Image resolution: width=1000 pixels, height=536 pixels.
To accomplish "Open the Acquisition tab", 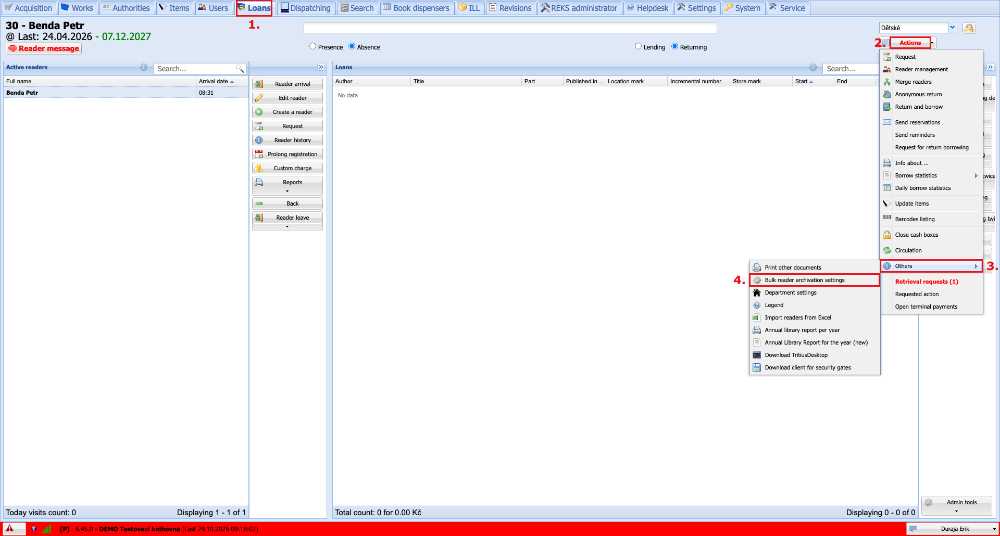I will point(28,8).
